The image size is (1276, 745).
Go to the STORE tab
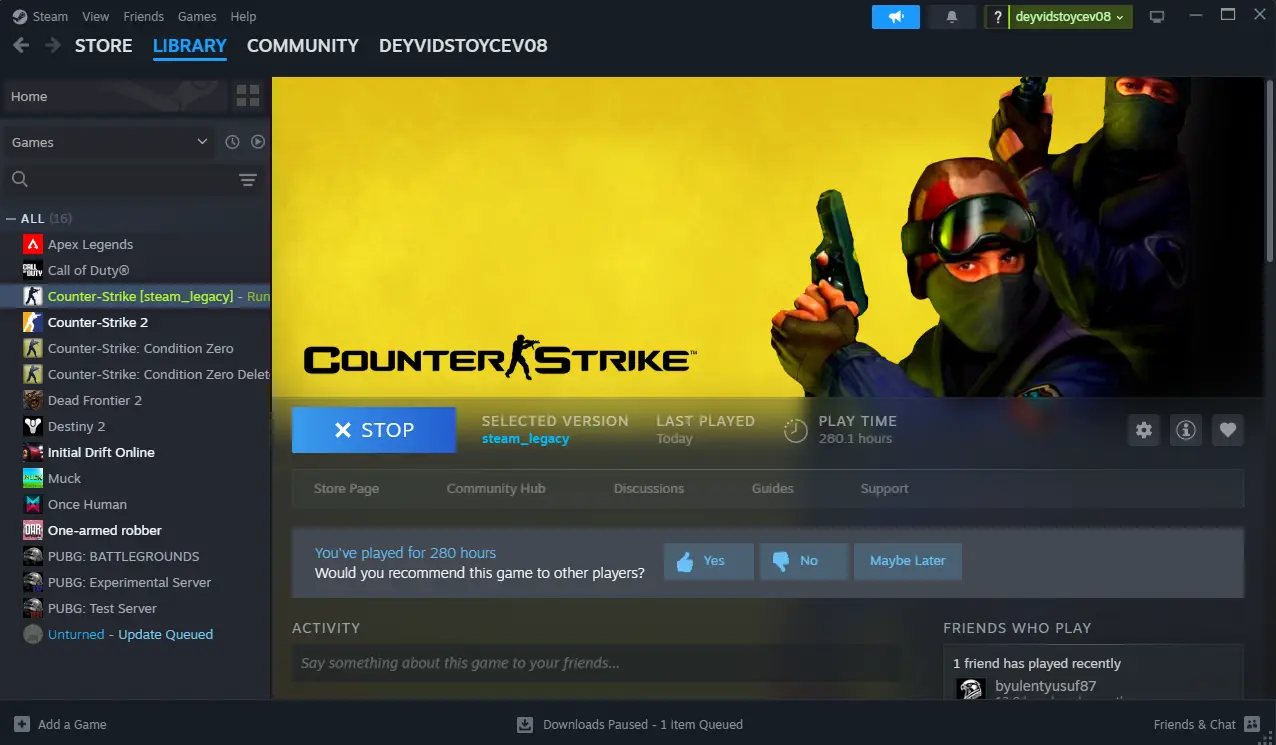[x=104, y=46]
